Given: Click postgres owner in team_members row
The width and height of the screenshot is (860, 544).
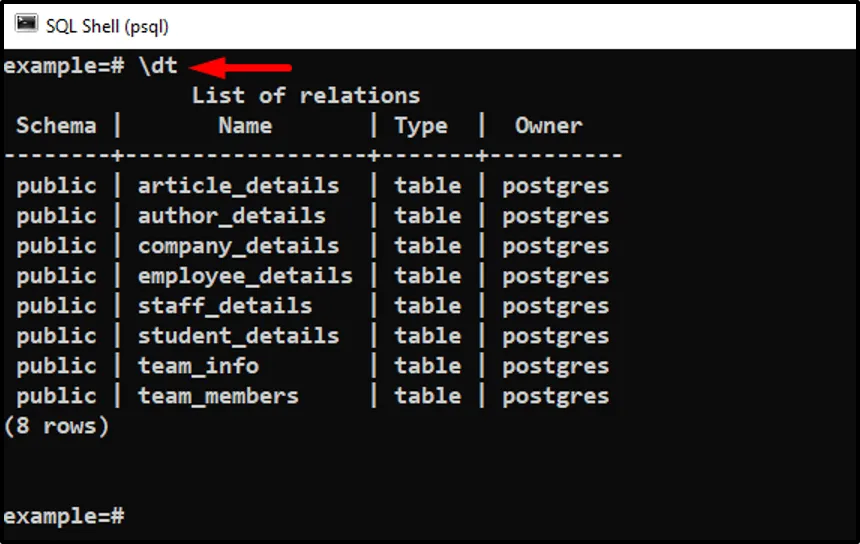Looking at the screenshot, I should 555,396.
